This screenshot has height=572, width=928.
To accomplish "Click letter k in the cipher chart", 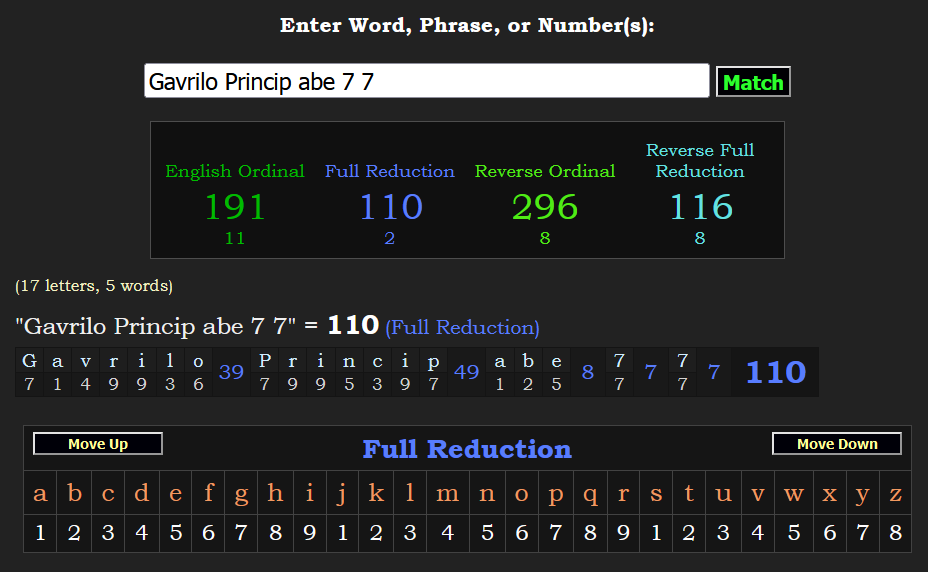I will click(x=376, y=493).
